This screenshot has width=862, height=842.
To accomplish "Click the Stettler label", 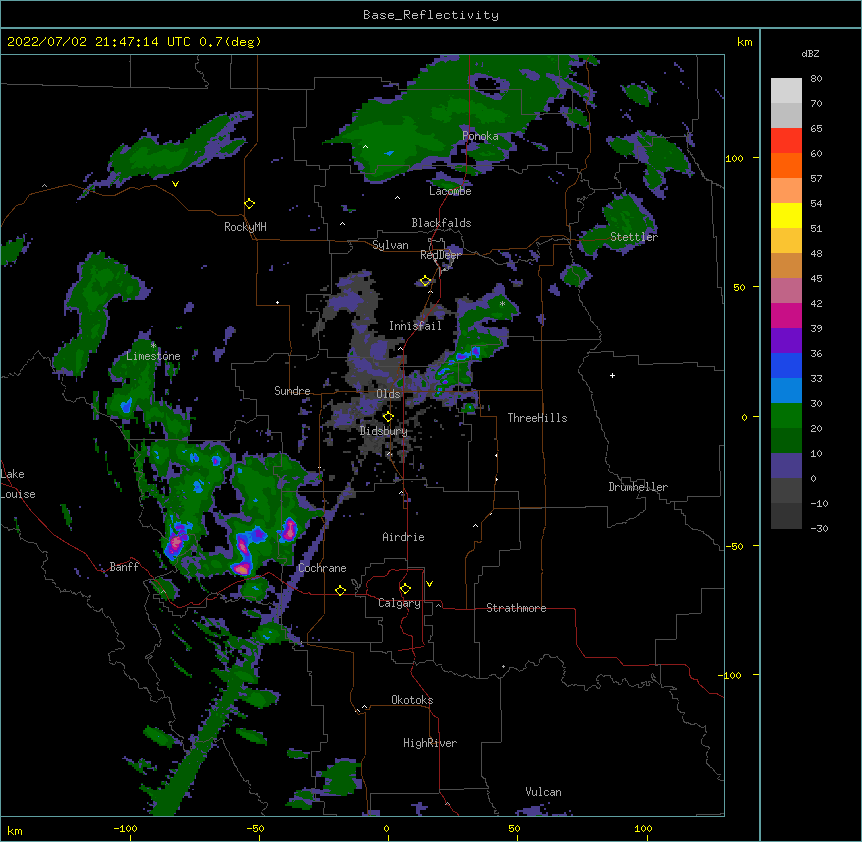I will pyautogui.click(x=634, y=237).
